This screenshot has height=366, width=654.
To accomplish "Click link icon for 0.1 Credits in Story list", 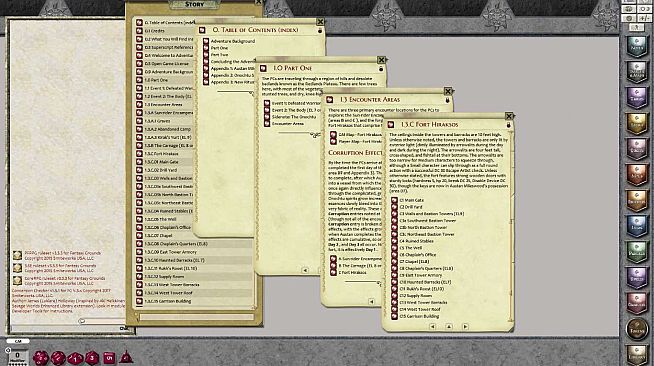I will pyautogui.click(x=139, y=30).
